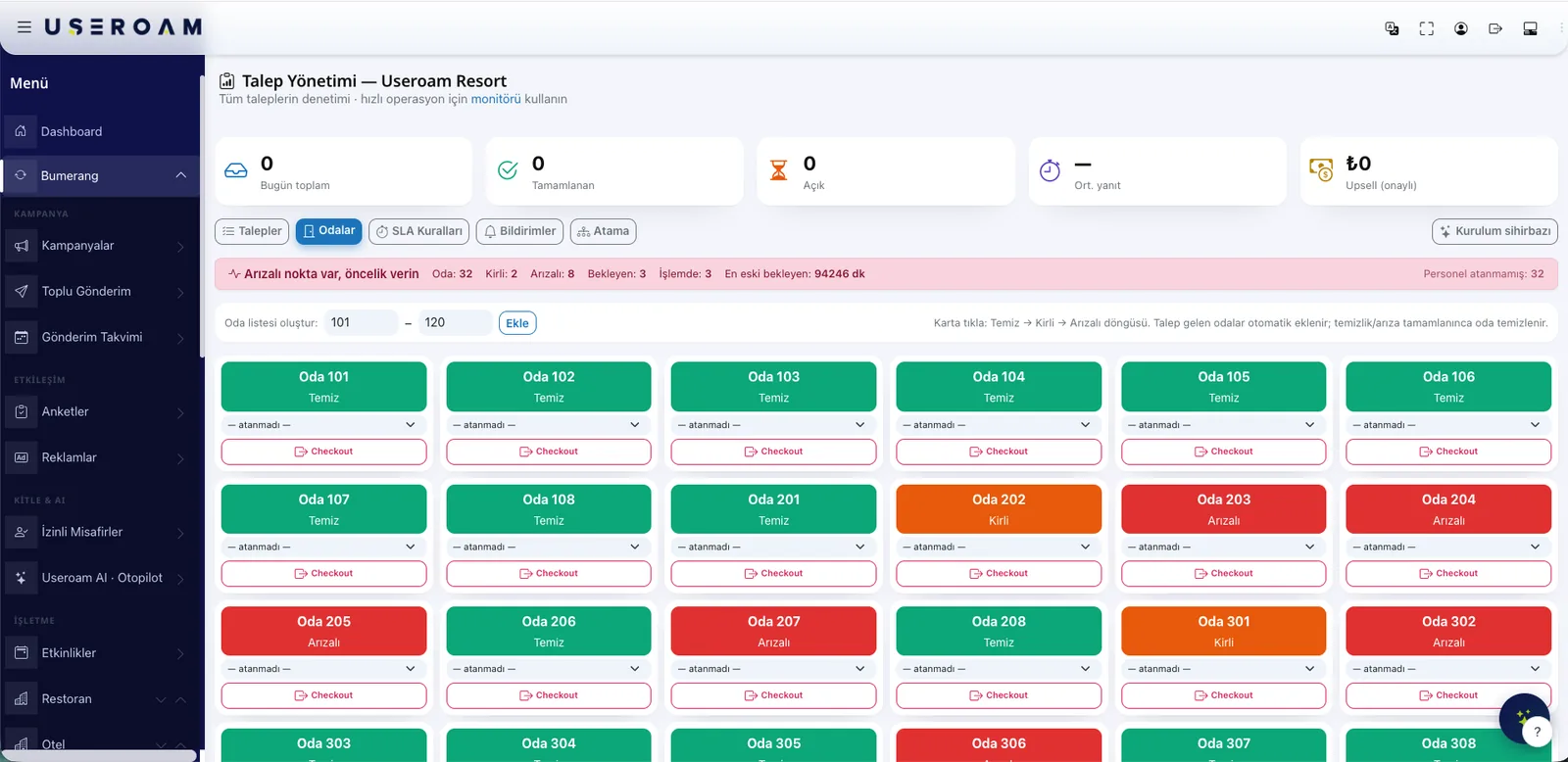Viewport: 1568px width, 762px height.
Task: Click the Useroam AI · Otopilot sparkle icon
Action: (22, 578)
